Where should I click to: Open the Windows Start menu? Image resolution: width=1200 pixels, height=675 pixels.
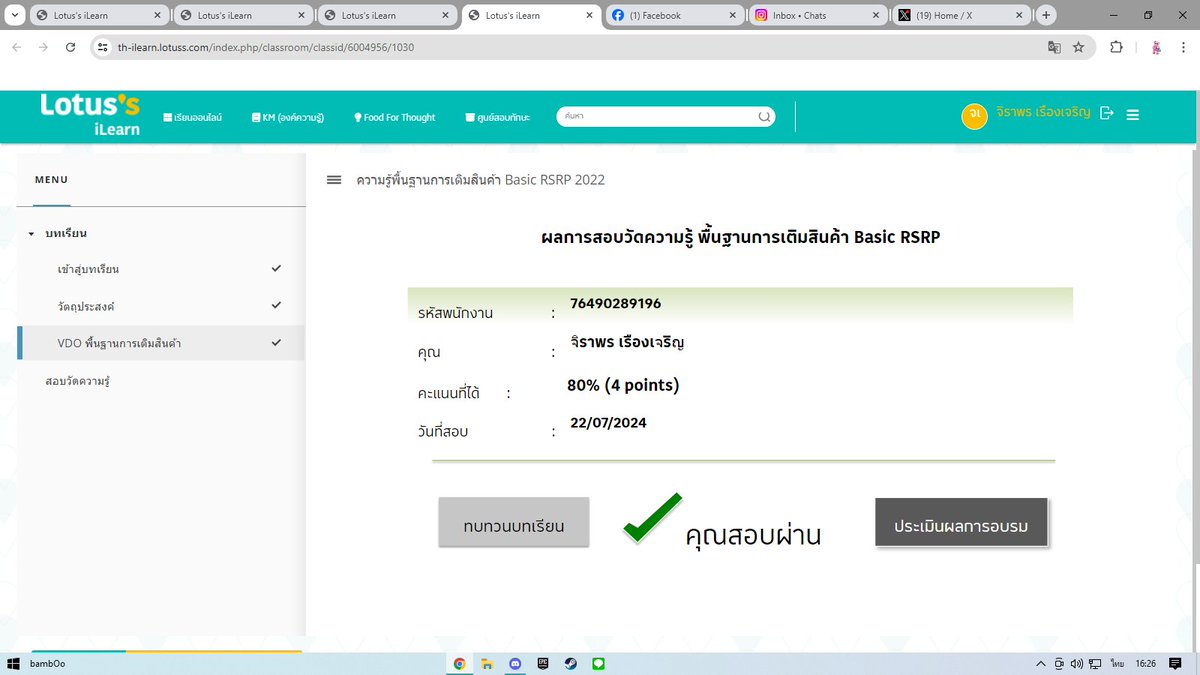click(15, 663)
